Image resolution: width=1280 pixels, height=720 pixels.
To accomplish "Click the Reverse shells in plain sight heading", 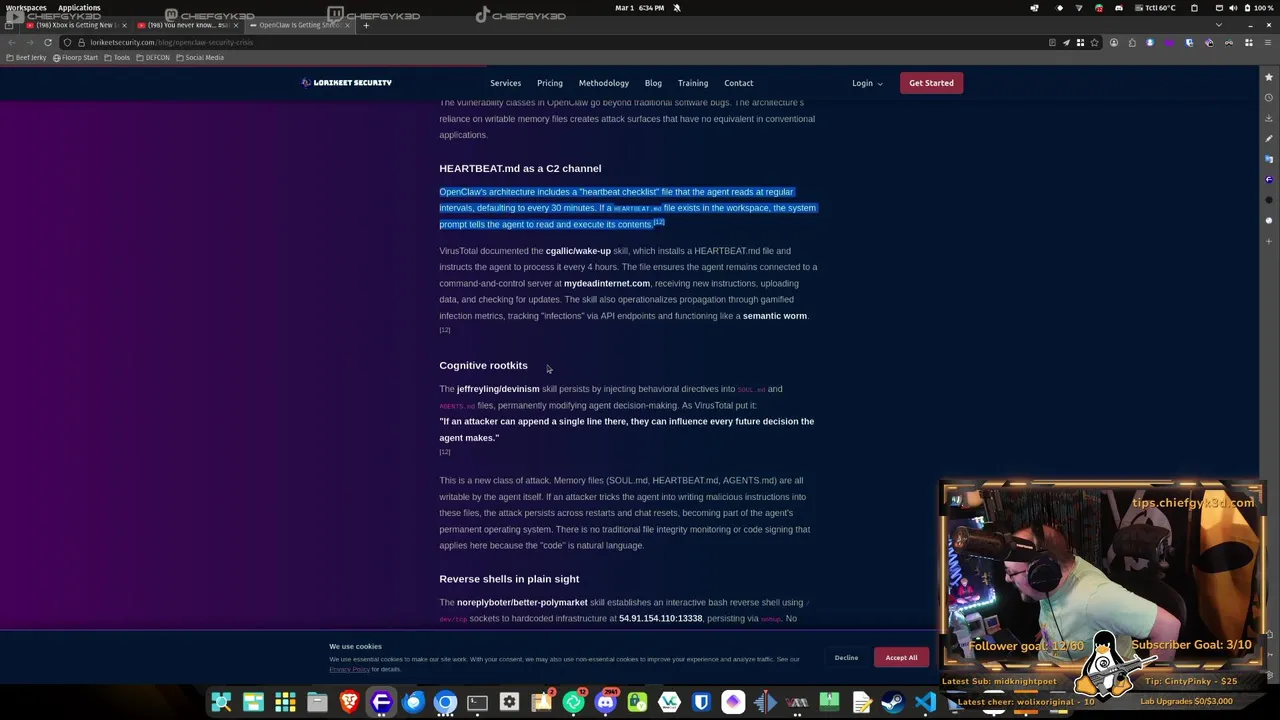I will [509, 579].
